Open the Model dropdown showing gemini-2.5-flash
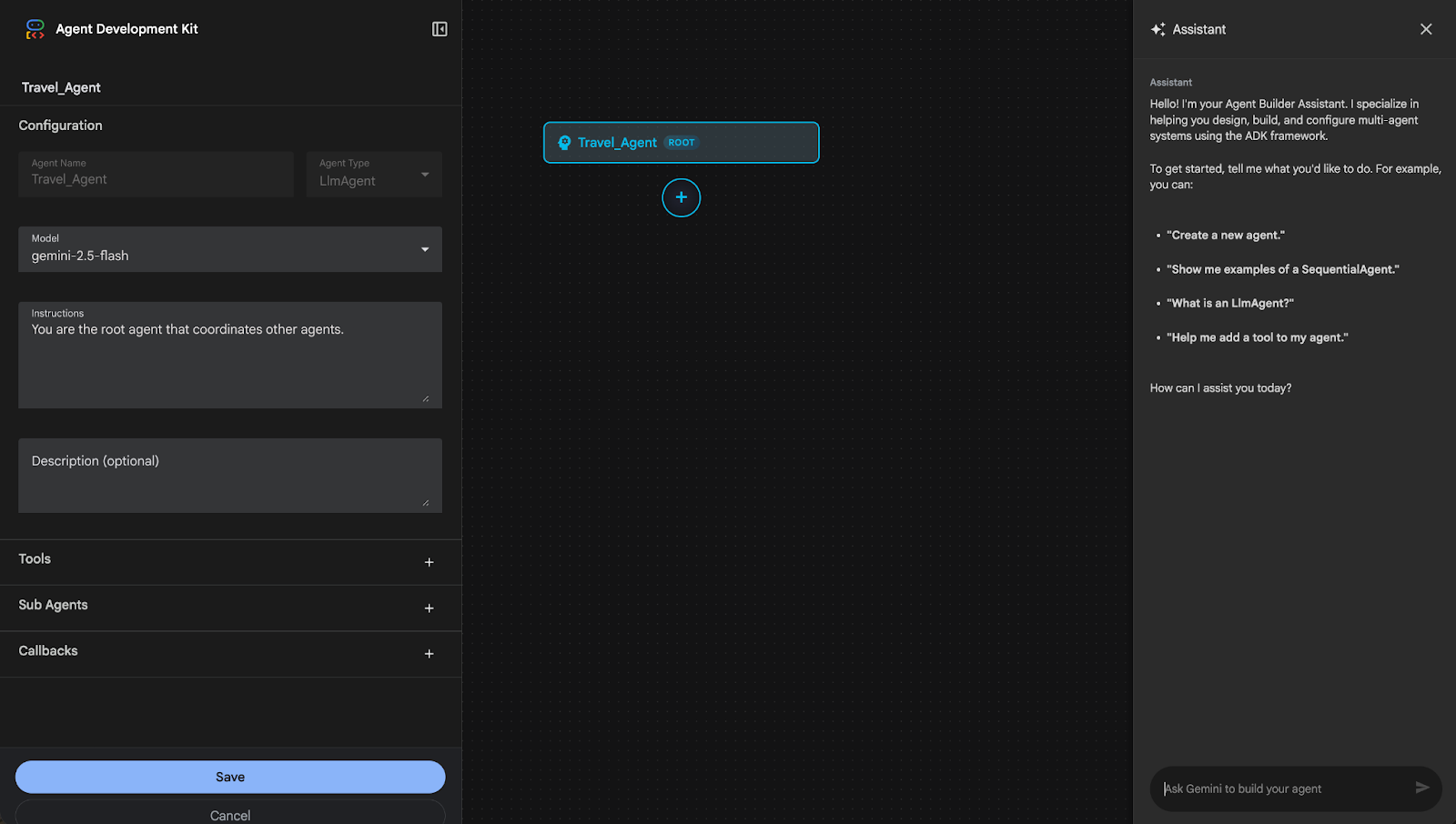Screen dimensions: 1456x824 423,248
